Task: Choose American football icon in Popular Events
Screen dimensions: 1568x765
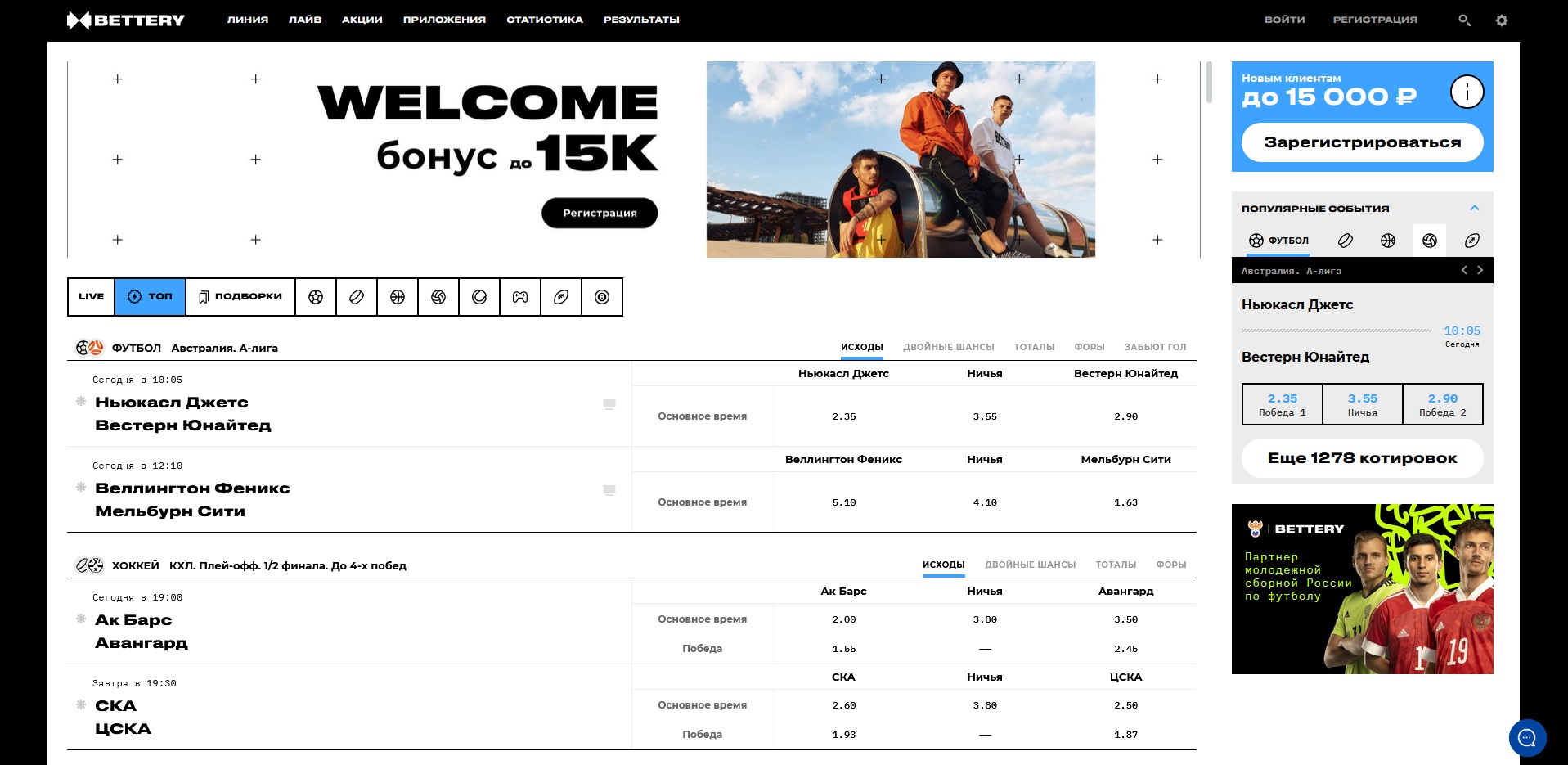Action: (1471, 241)
